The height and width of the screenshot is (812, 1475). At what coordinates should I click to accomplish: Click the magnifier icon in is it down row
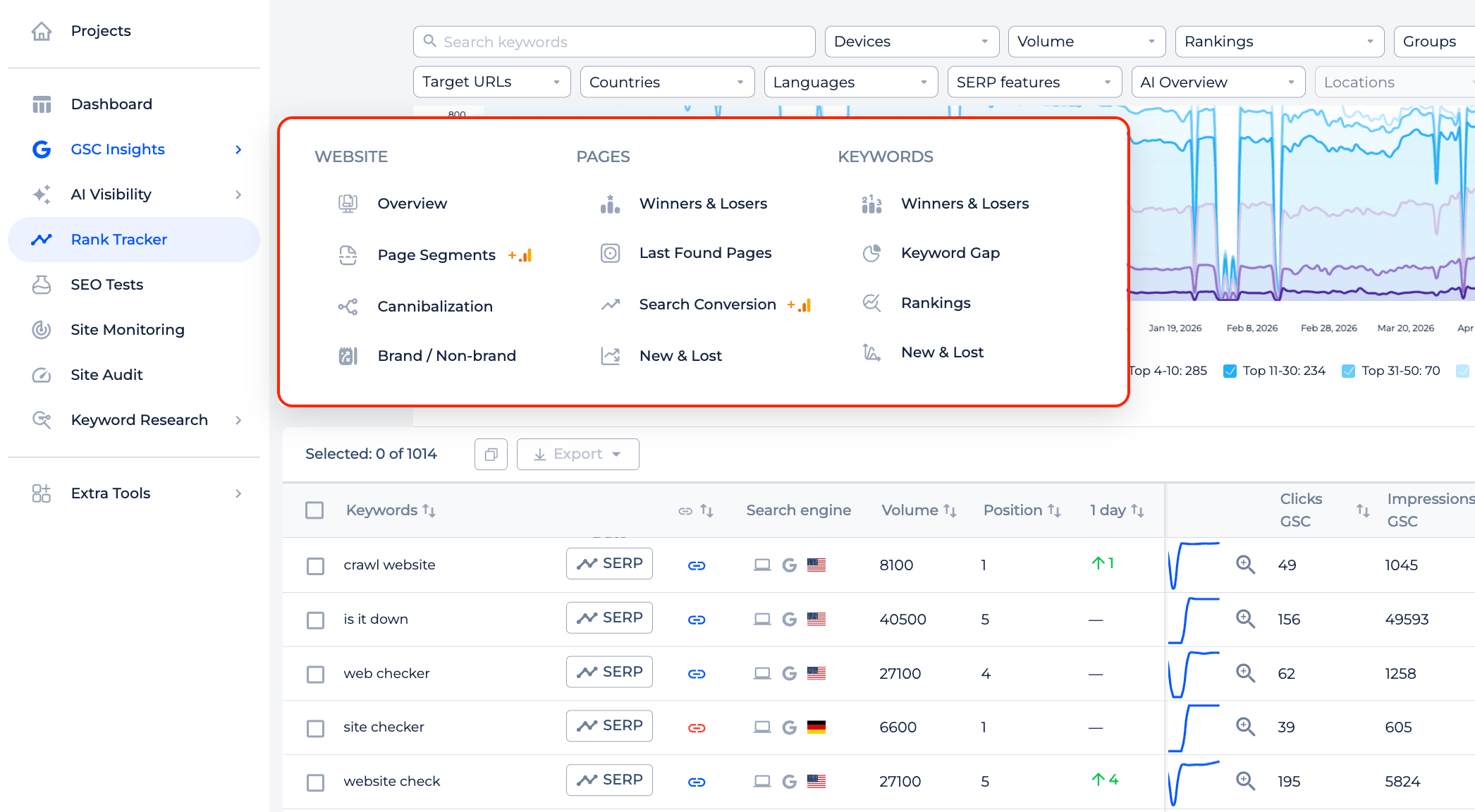click(x=1245, y=619)
